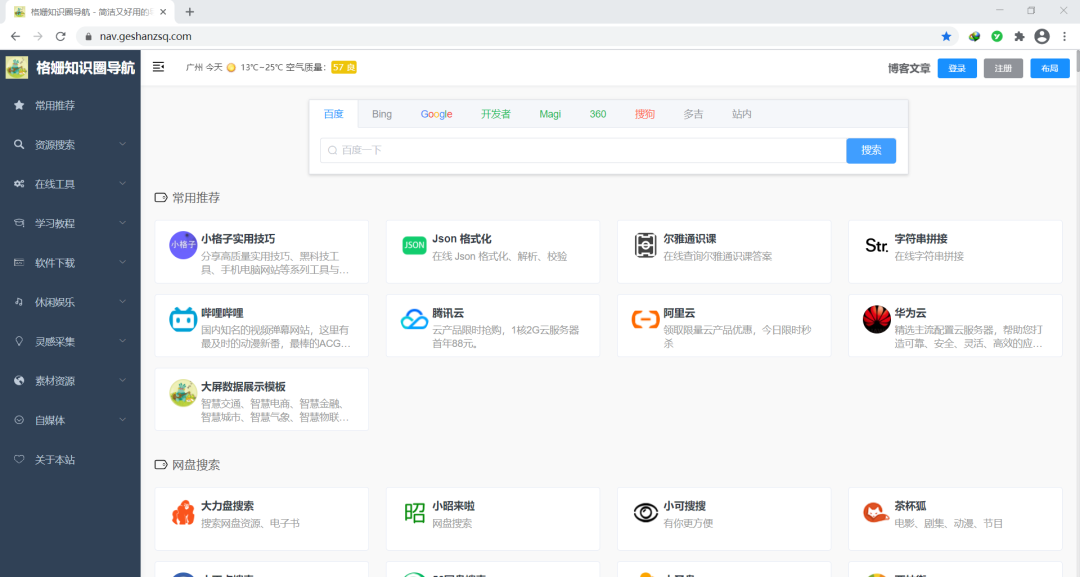Click the lightbulb icon beside 灵感采集
This screenshot has width=1080, height=577.
(x=19, y=341)
